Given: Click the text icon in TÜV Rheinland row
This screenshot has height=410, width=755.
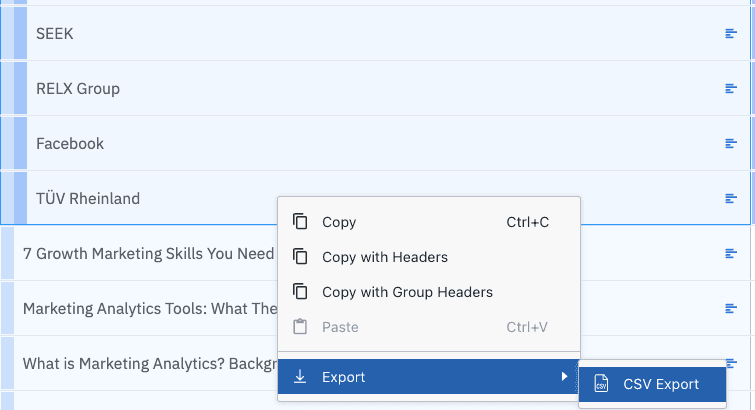Looking at the screenshot, I should click(731, 199).
